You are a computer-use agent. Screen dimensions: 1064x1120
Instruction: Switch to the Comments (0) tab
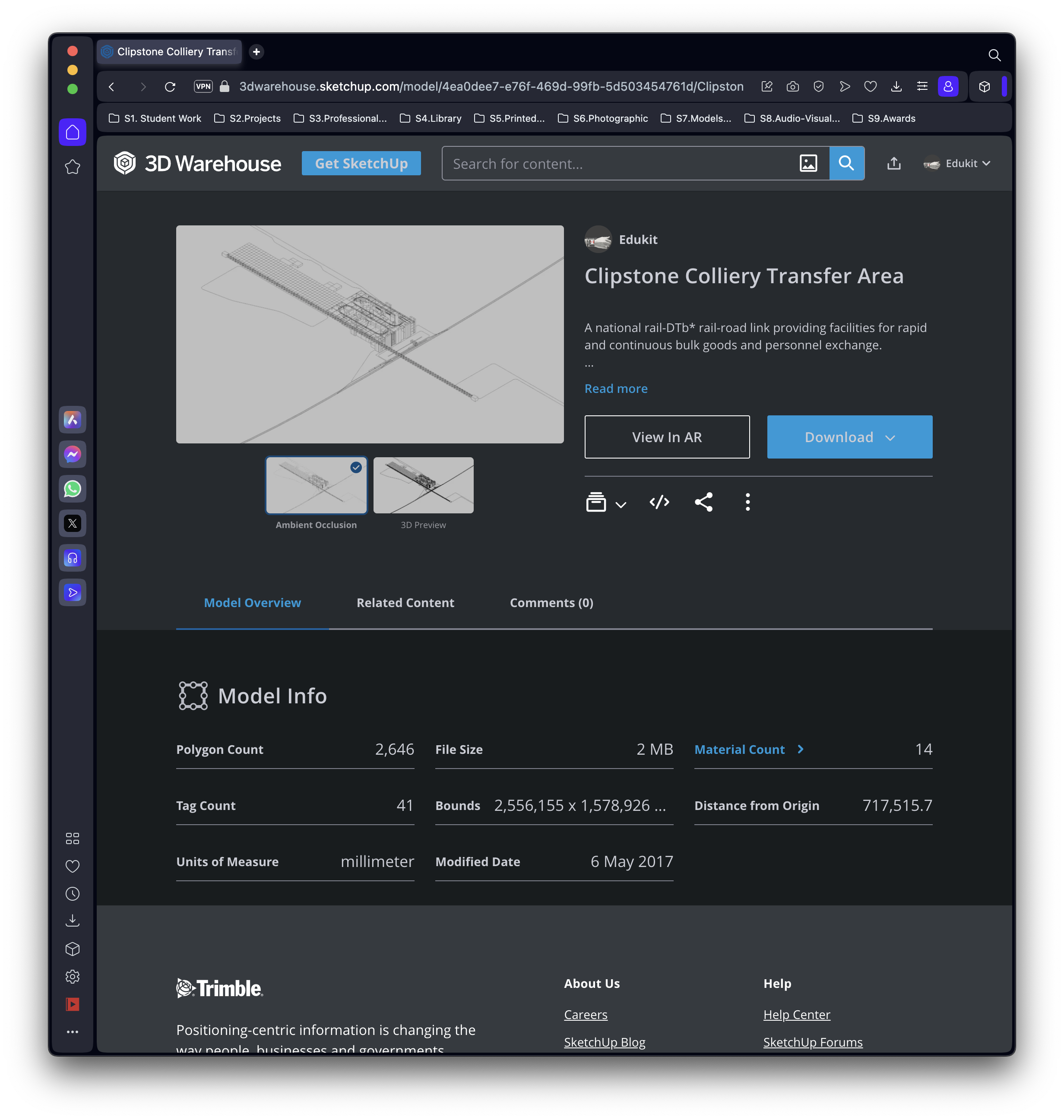pyautogui.click(x=551, y=603)
